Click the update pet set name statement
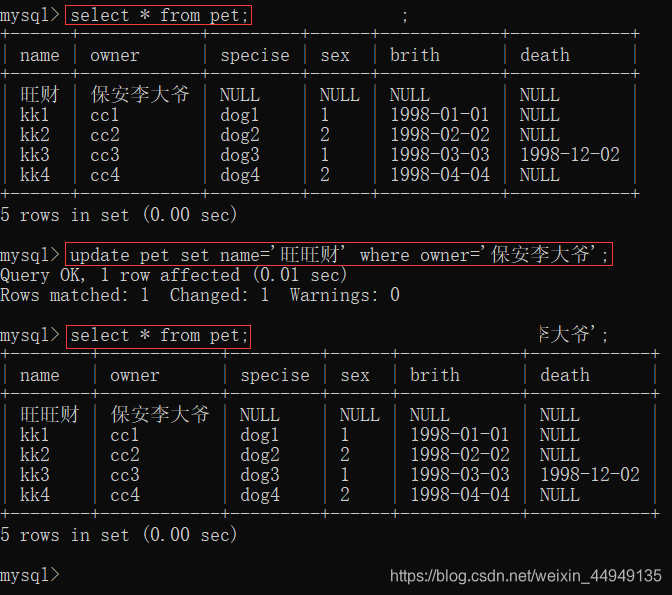The height and width of the screenshot is (595, 672). click(339, 255)
